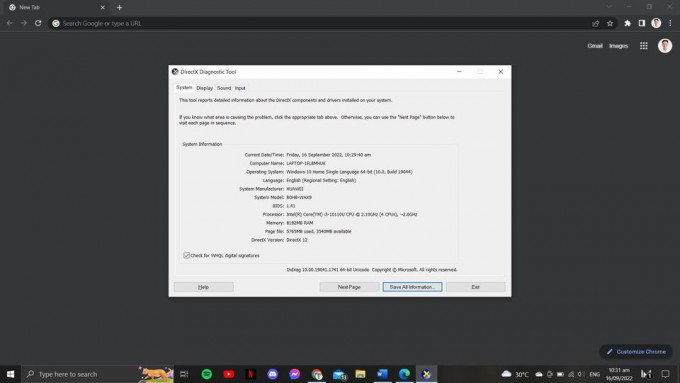Open the Chrome side panel icon
680x383 pixels.
pos(641,23)
